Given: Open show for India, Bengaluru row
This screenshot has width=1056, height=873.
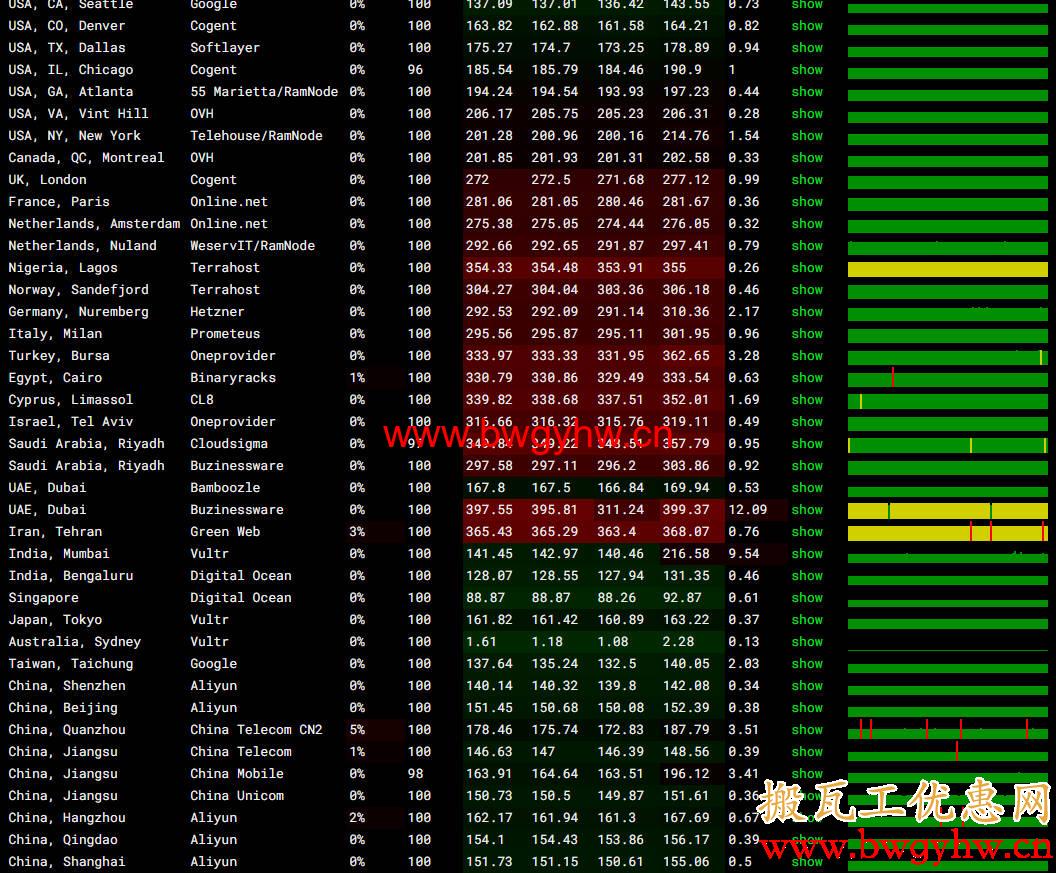Looking at the screenshot, I should click(807, 576).
